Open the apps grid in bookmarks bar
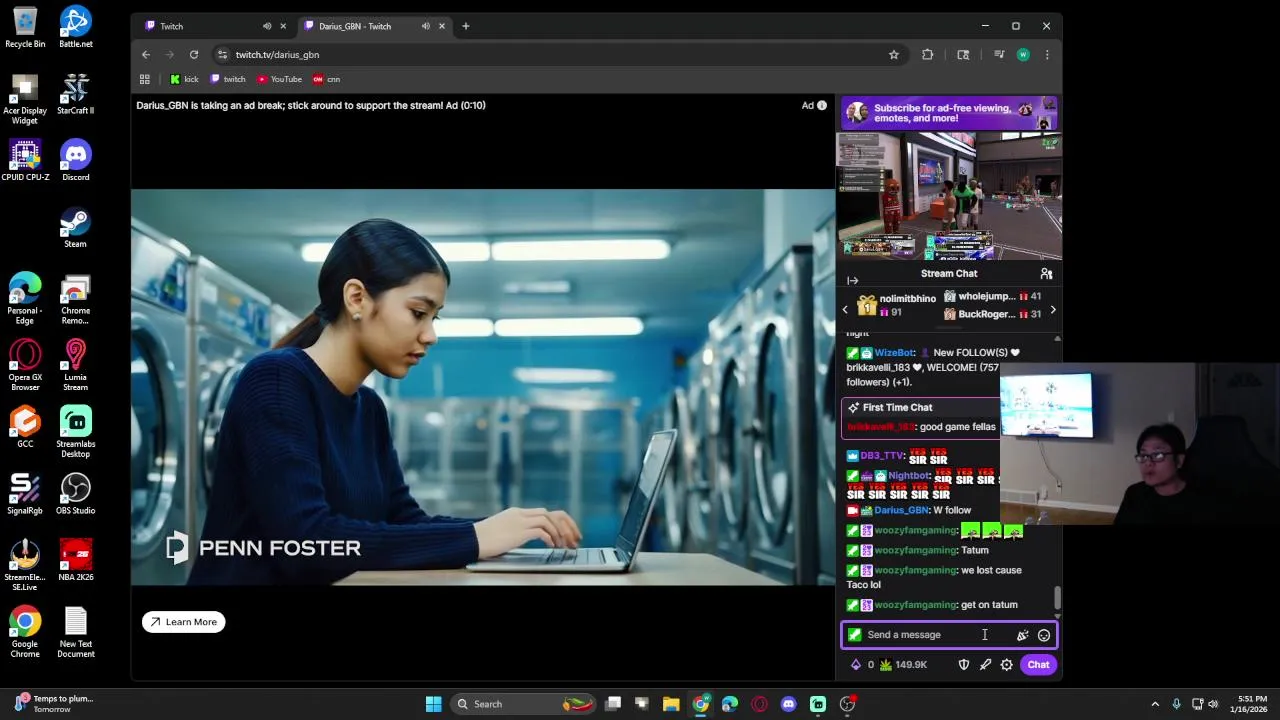 coord(145,79)
